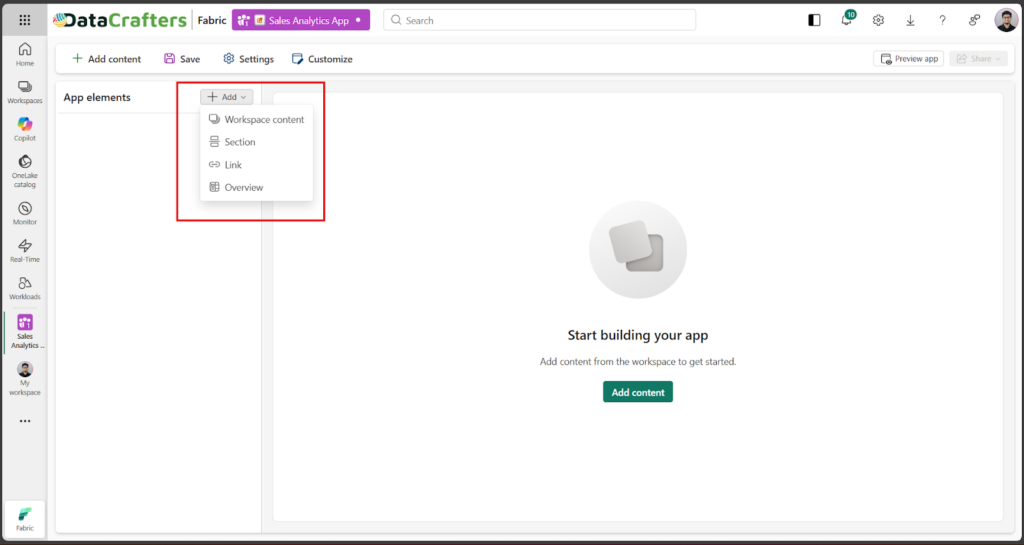Click the Search input field

[x=540, y=20]
